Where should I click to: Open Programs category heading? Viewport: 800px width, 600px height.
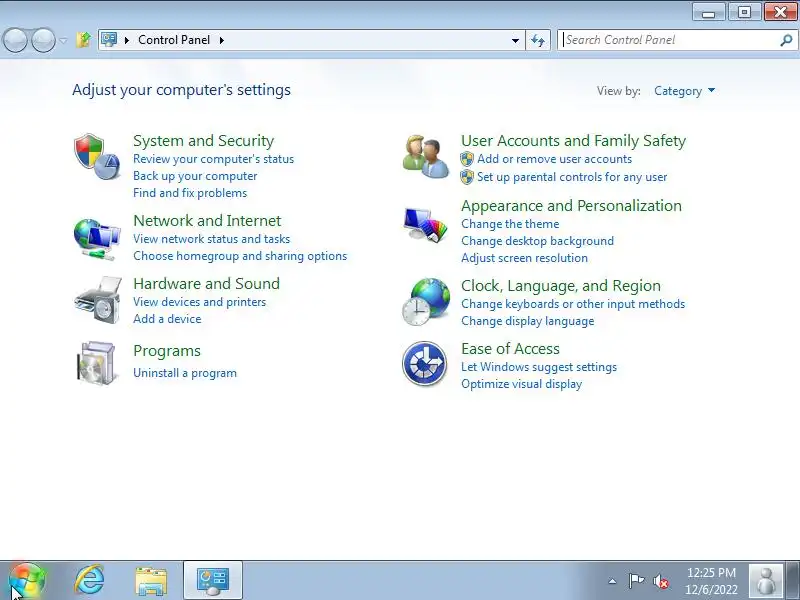pyautogui.click(x=167, y=351)
